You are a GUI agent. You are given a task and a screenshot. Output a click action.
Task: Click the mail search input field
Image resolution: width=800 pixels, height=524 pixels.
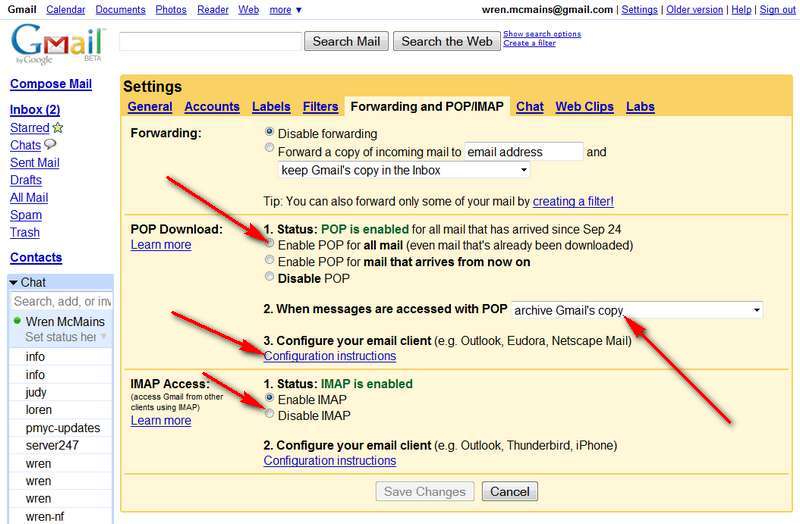(210, 41)
